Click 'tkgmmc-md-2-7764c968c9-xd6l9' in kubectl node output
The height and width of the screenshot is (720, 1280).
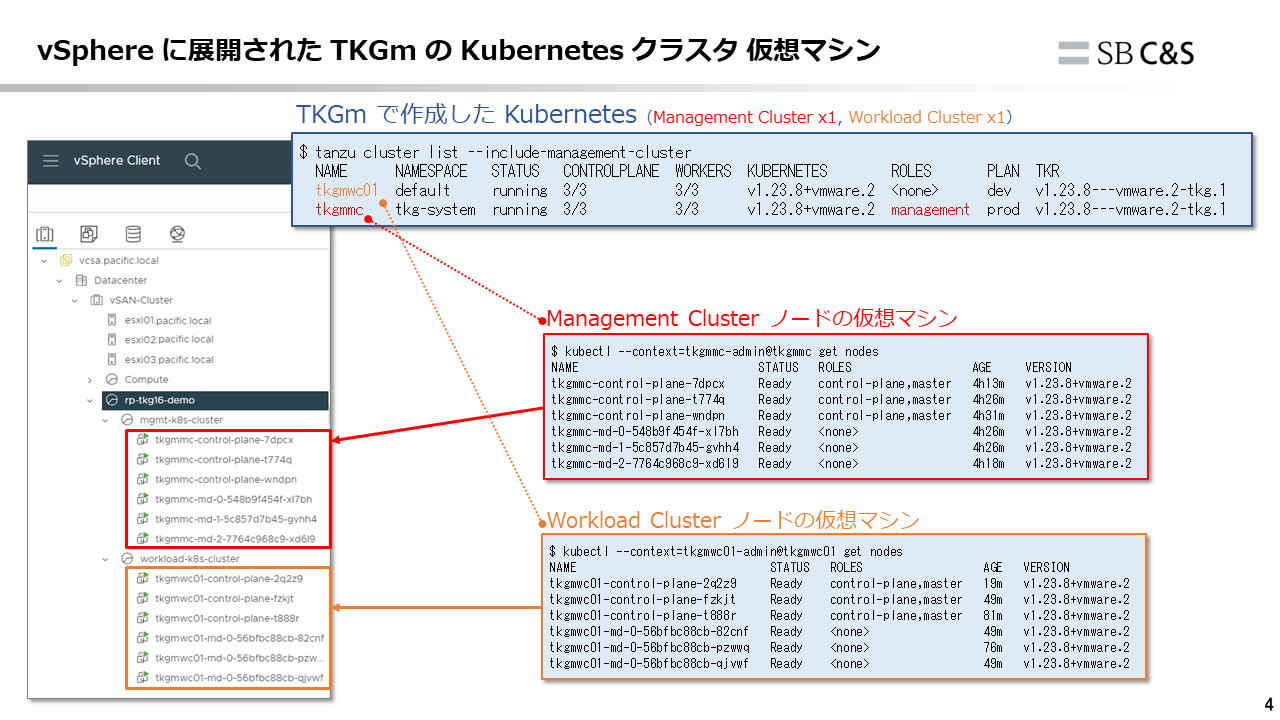645,463
